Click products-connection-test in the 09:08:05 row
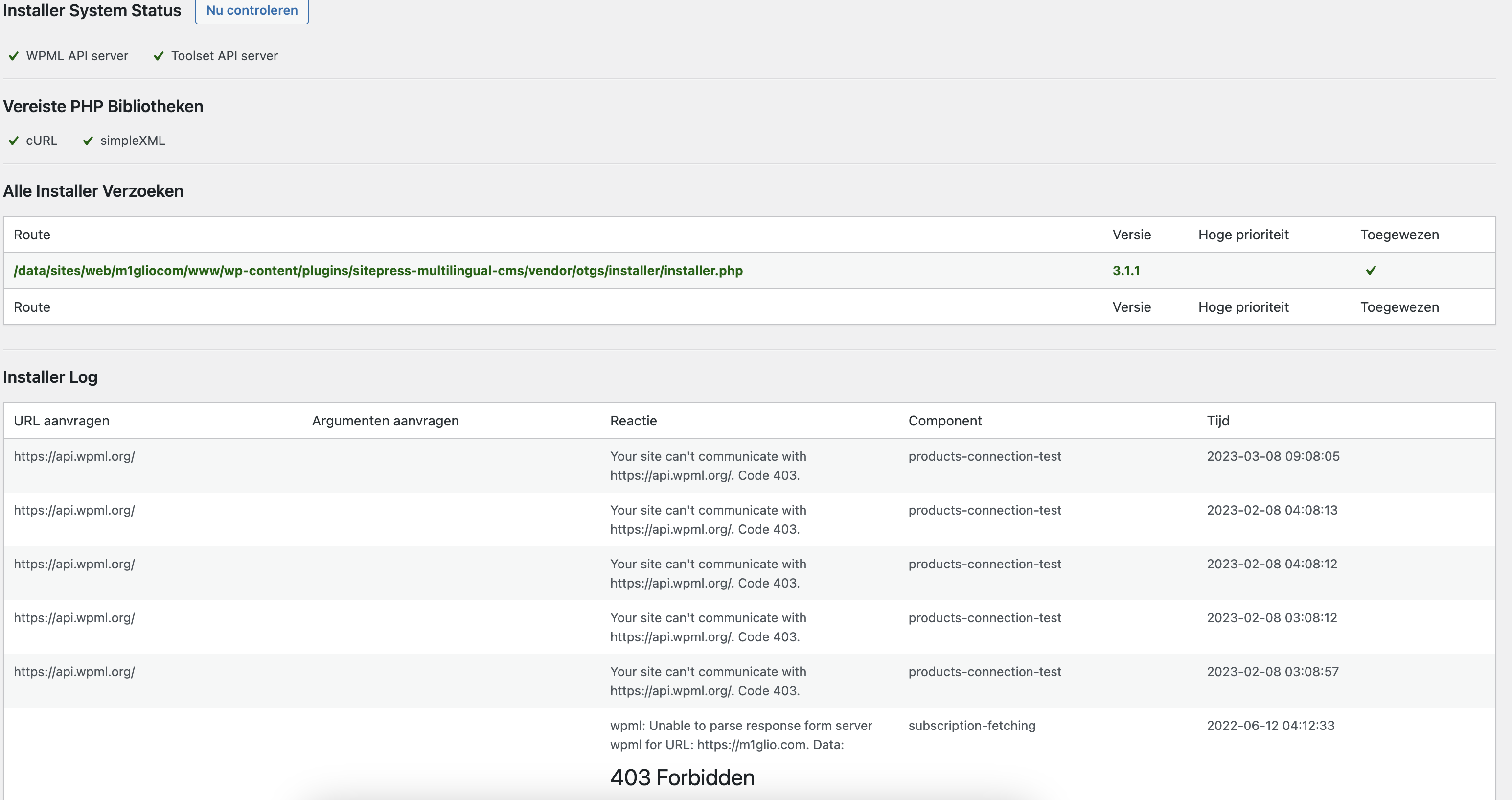The image size is (1512, 800). click(985, 456)
